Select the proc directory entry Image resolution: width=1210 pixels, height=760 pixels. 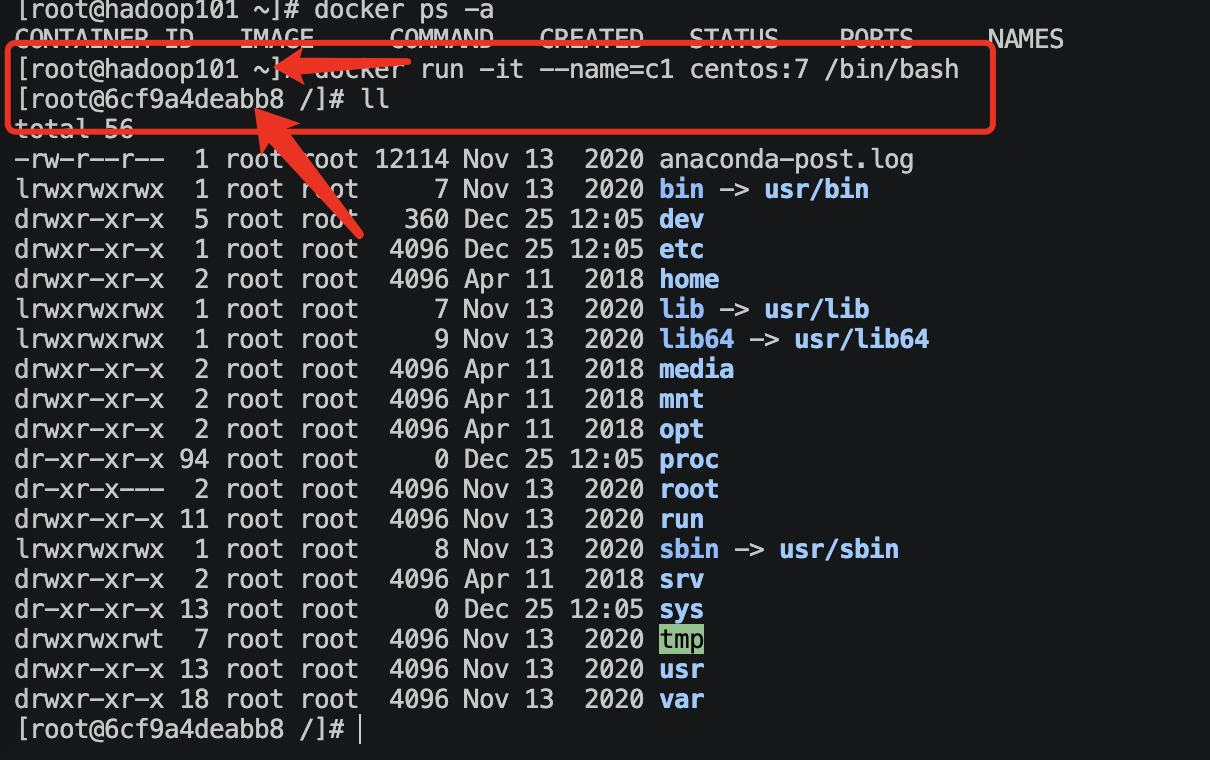(x=689, y=459)
